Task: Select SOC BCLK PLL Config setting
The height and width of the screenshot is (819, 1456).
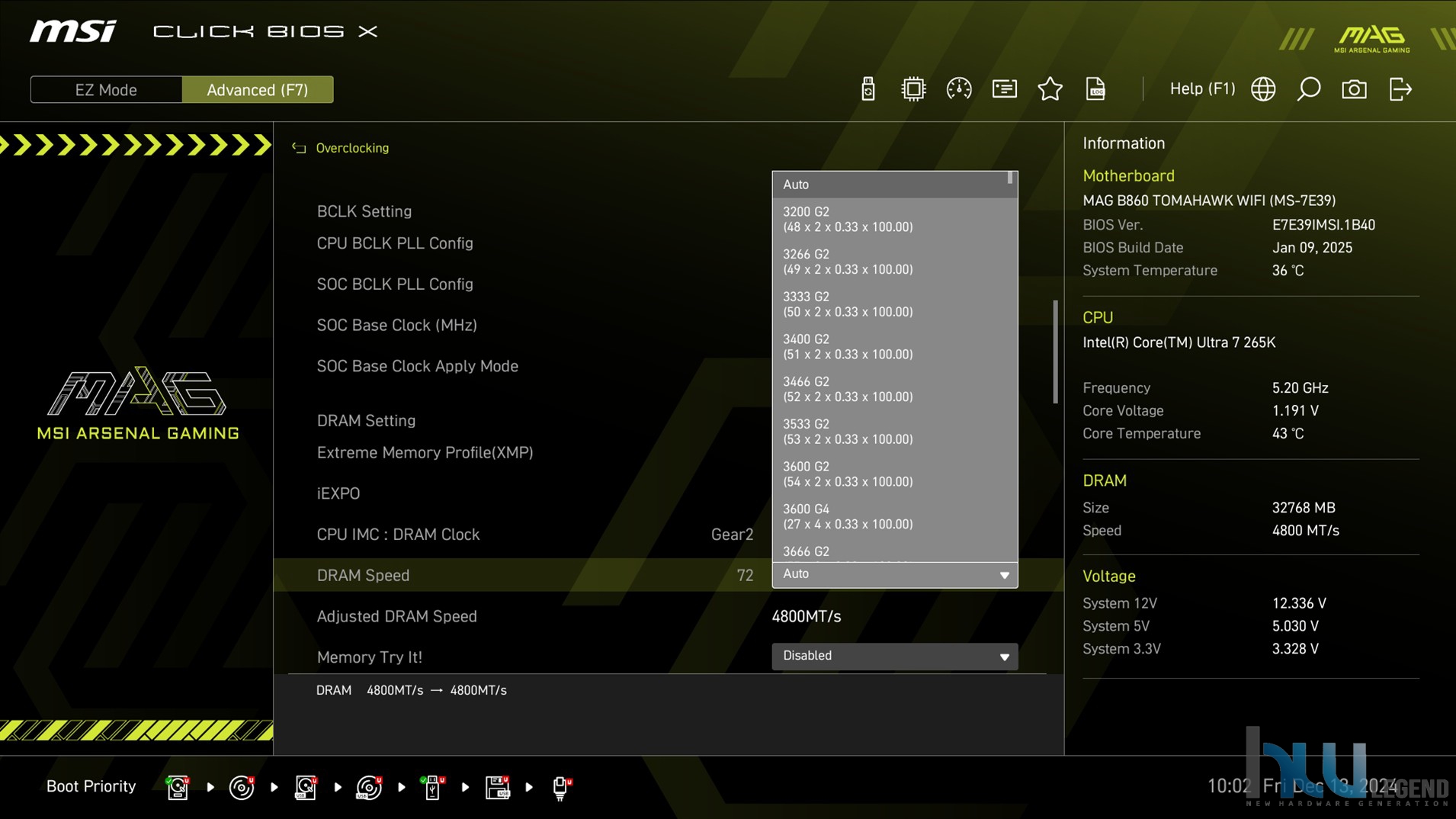Action: (x=395, y=284)
